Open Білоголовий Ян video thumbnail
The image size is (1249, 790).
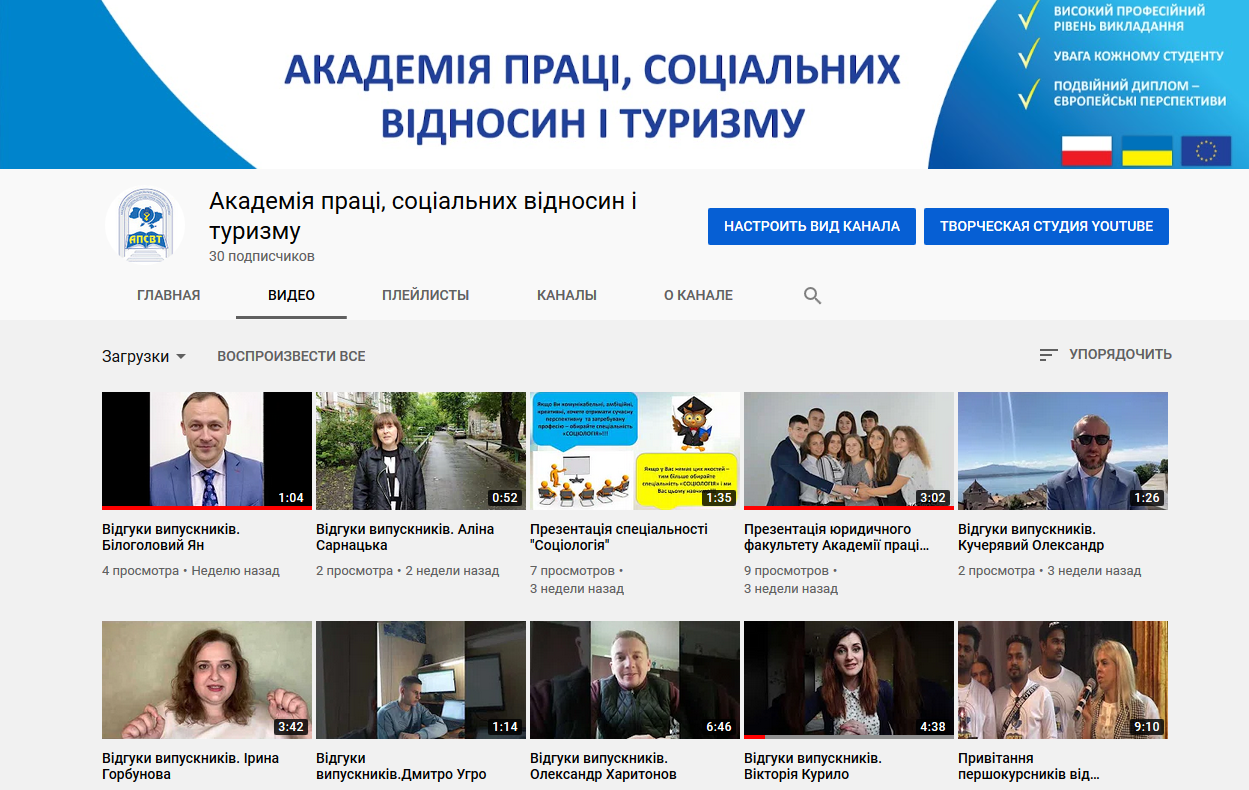pos(207,451)
